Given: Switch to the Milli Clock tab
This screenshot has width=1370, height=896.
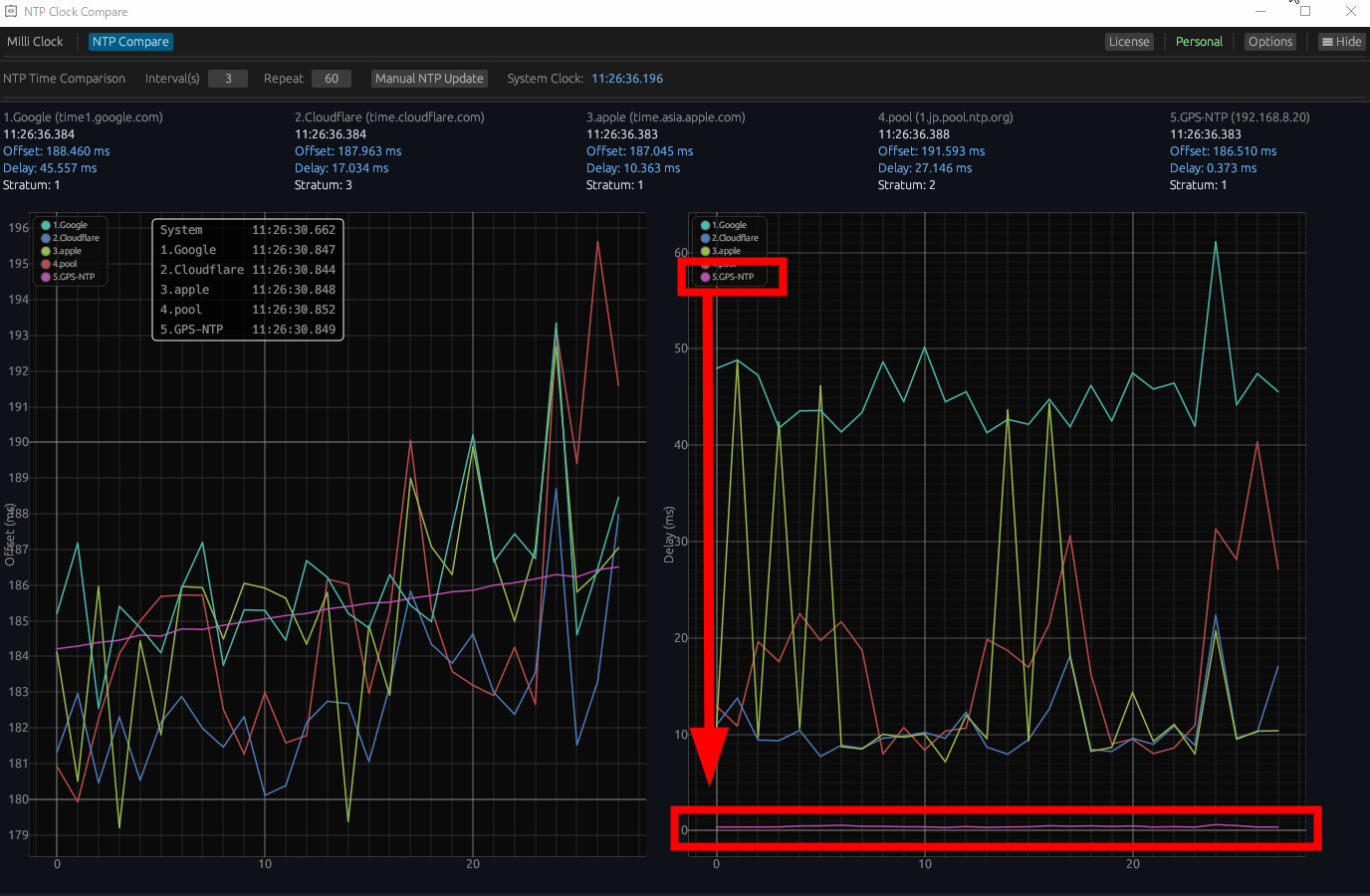Looking at the screenshot, I should 35,42.
